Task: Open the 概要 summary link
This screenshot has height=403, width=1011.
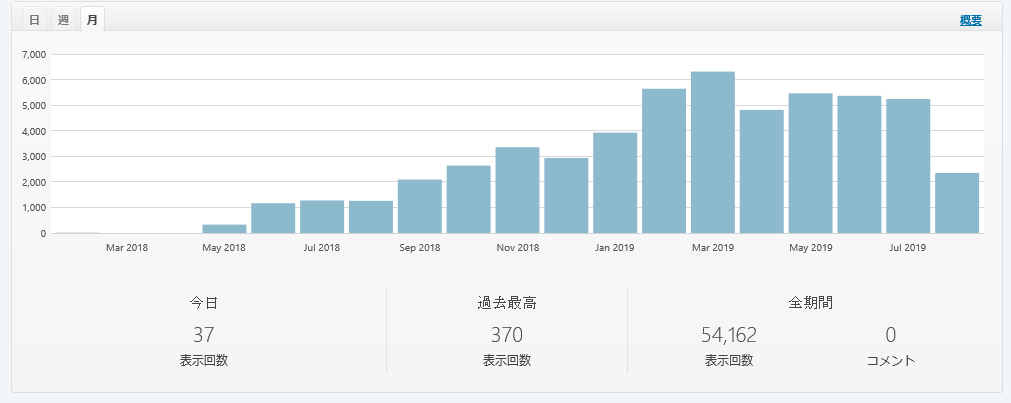Action: pos(970,20)
